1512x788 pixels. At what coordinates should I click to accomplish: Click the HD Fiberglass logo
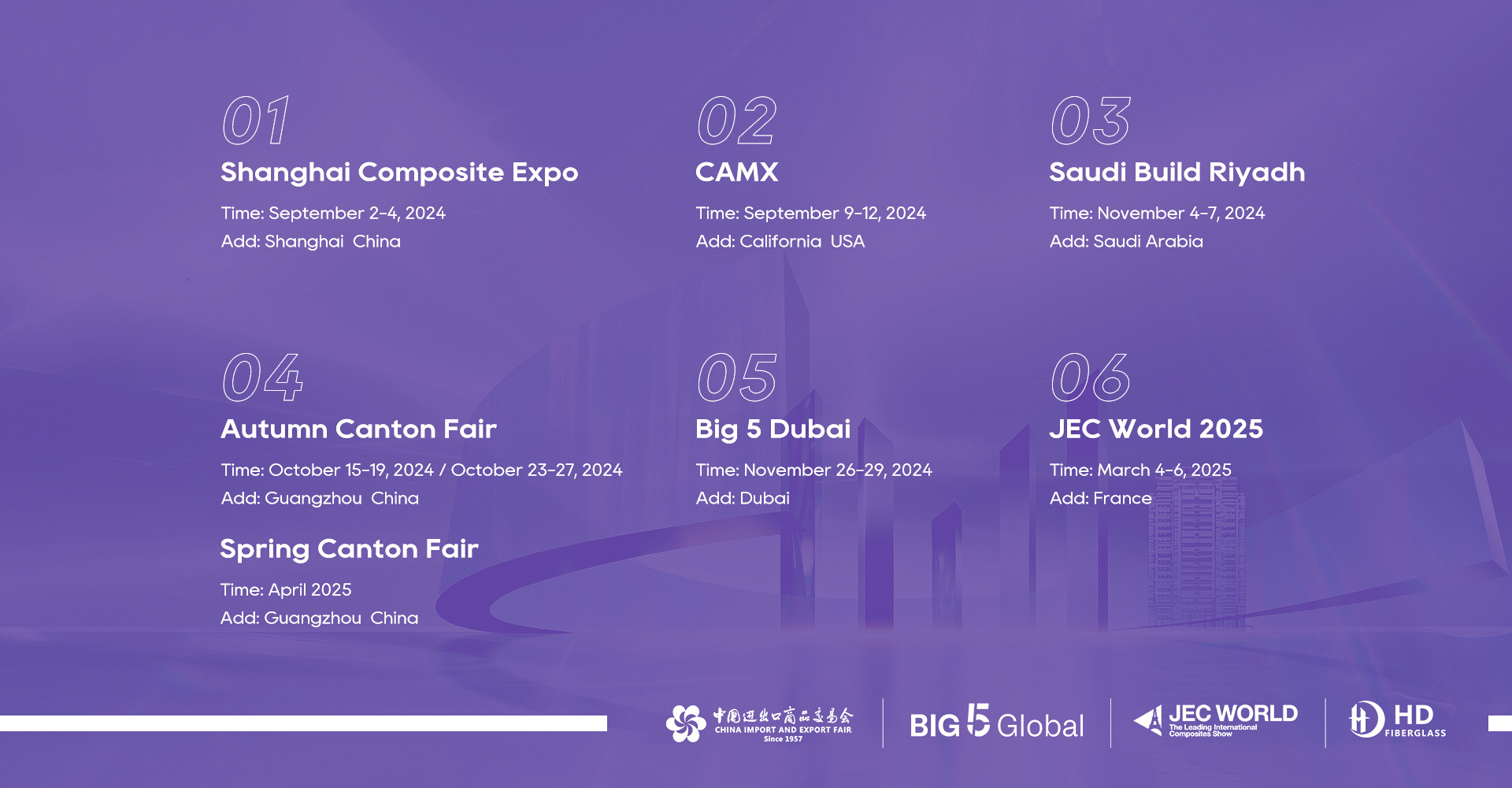point(1398,719)
